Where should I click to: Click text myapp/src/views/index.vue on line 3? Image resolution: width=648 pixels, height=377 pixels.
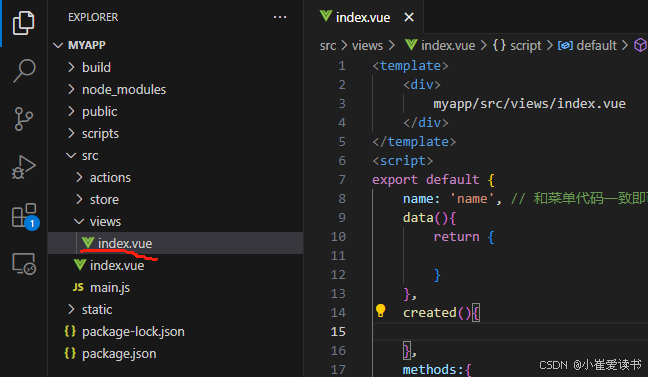(529, 103)
